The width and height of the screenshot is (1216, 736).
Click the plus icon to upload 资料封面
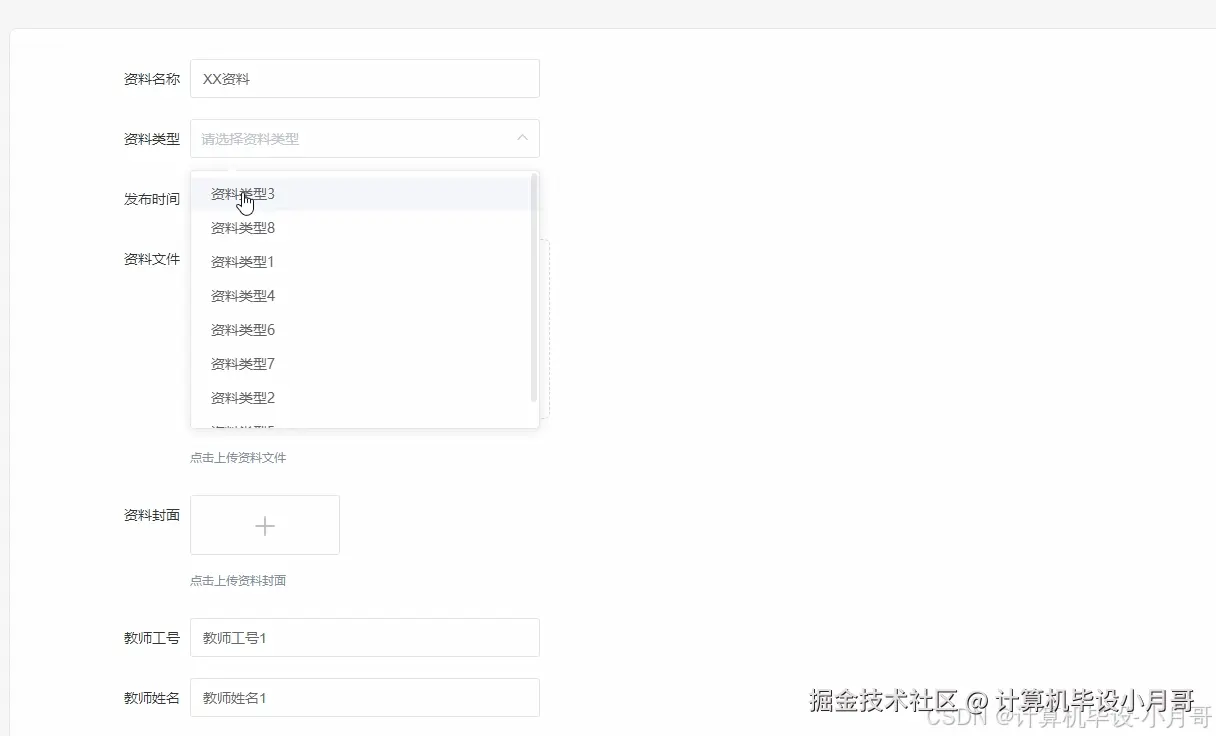264,524
